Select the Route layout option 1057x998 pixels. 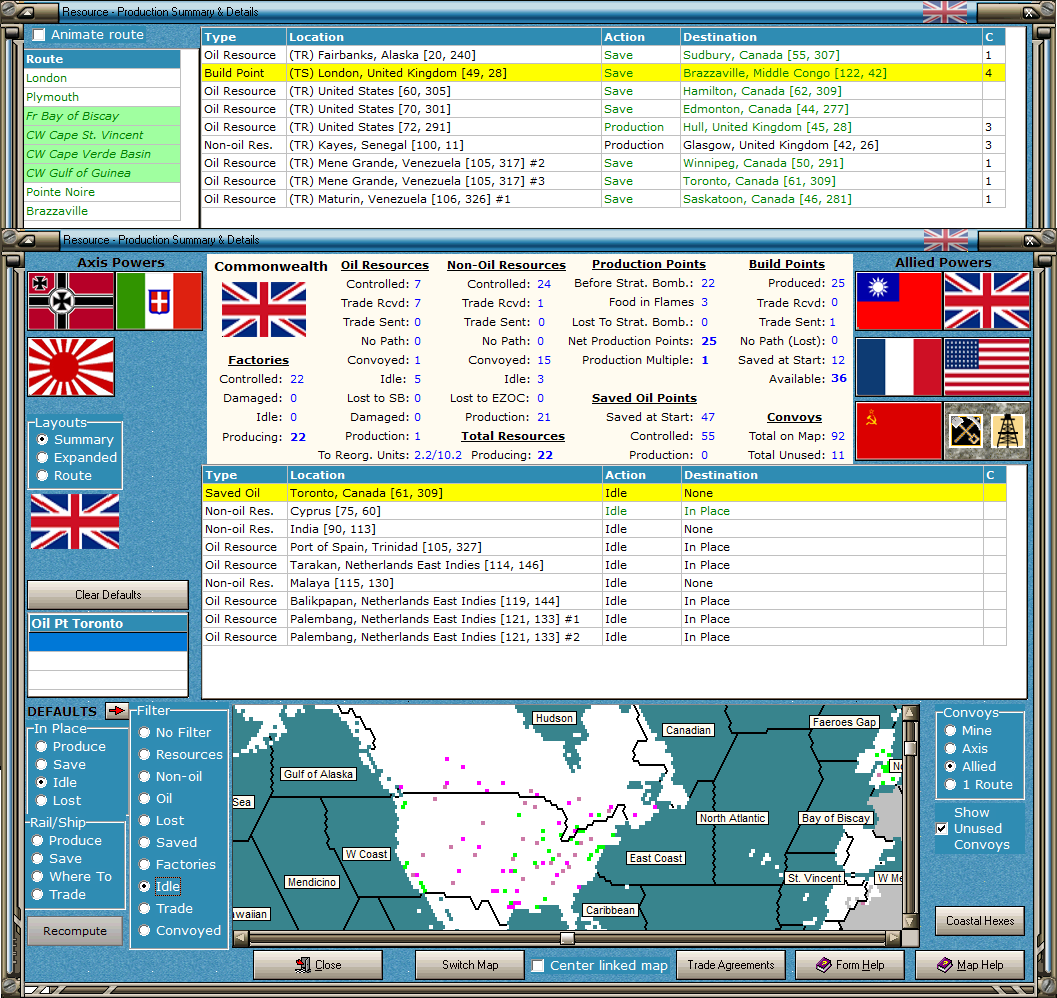pos(42,476)
